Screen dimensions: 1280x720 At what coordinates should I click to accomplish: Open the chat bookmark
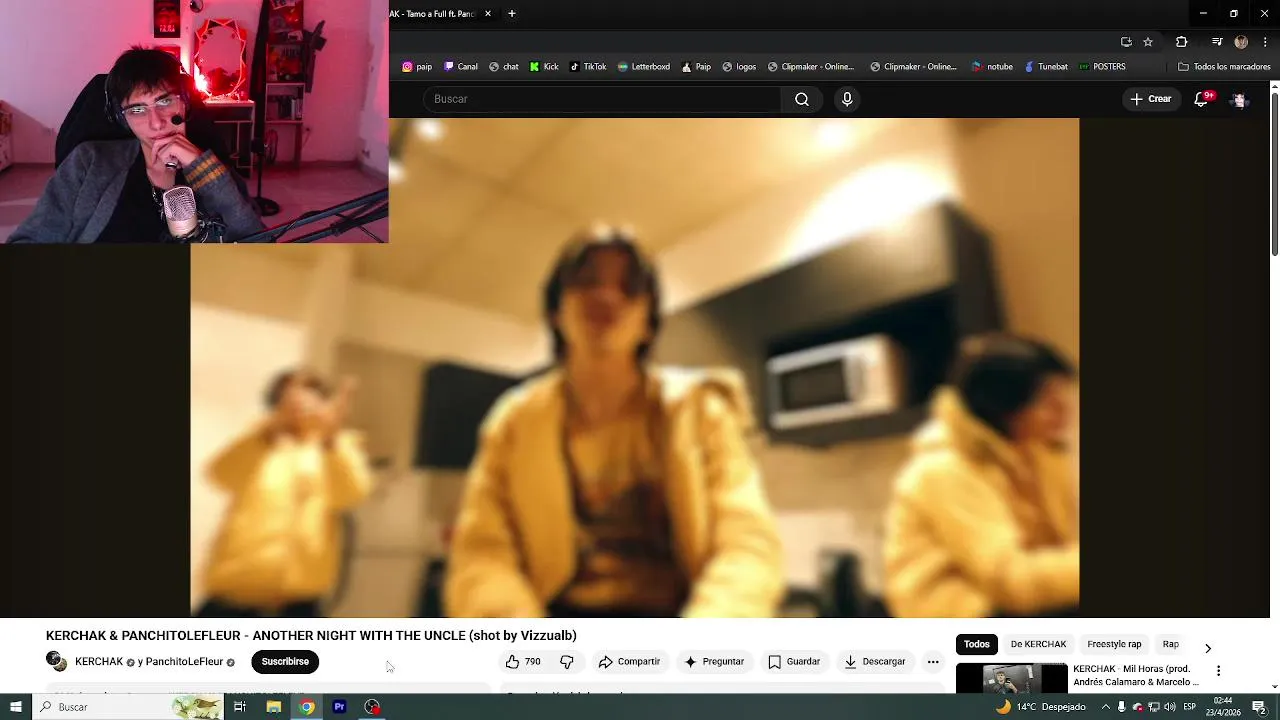[x=503, y=67]
